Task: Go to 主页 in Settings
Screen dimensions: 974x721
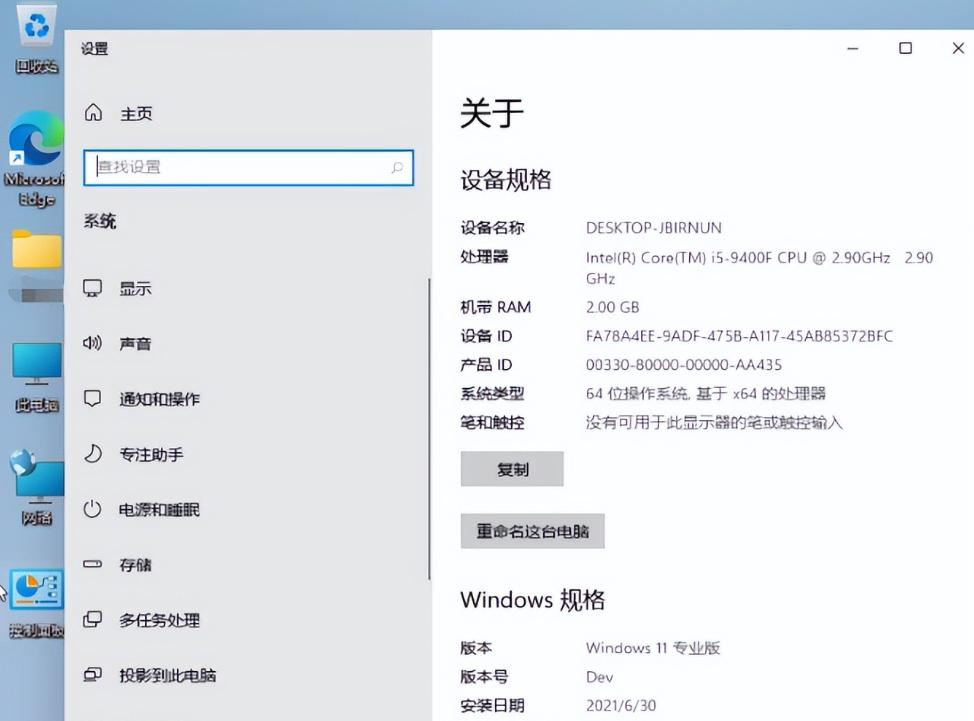Action: pyautogui.click(x=136, y=114)
